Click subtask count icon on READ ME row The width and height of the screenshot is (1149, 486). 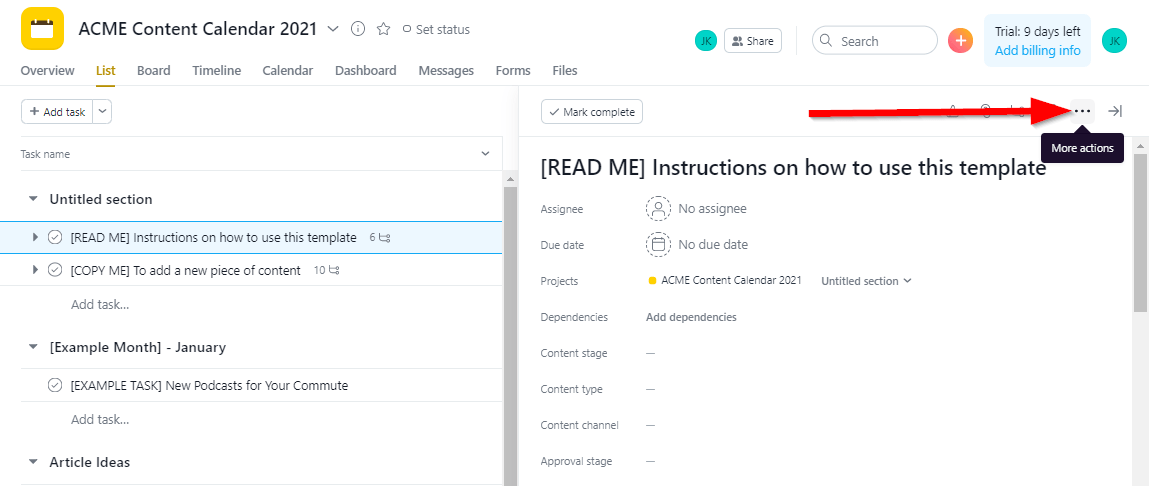click(385, 238)
